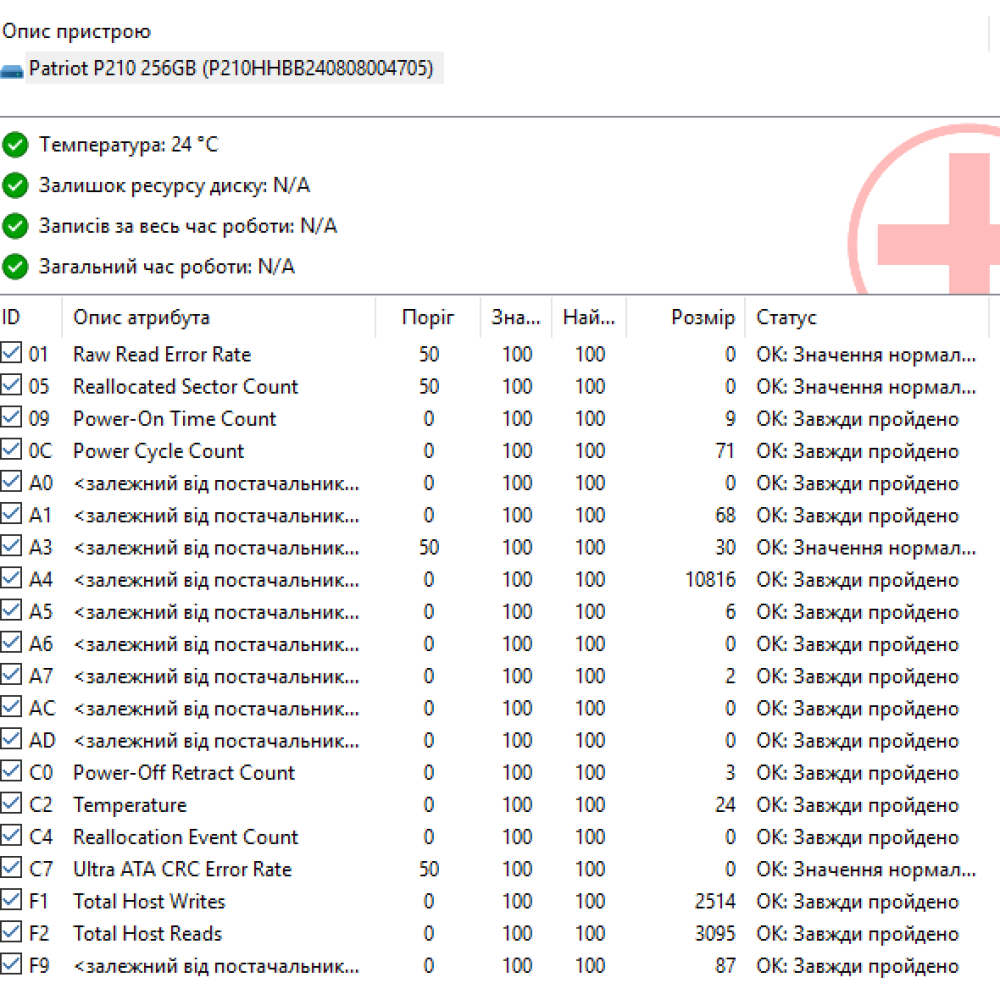Image resolution: width=1000 pixels, height=1000 pixels.
Task: Uncheck attribute 01 Raw Read Error Rate
Action: tap(11, 354)
